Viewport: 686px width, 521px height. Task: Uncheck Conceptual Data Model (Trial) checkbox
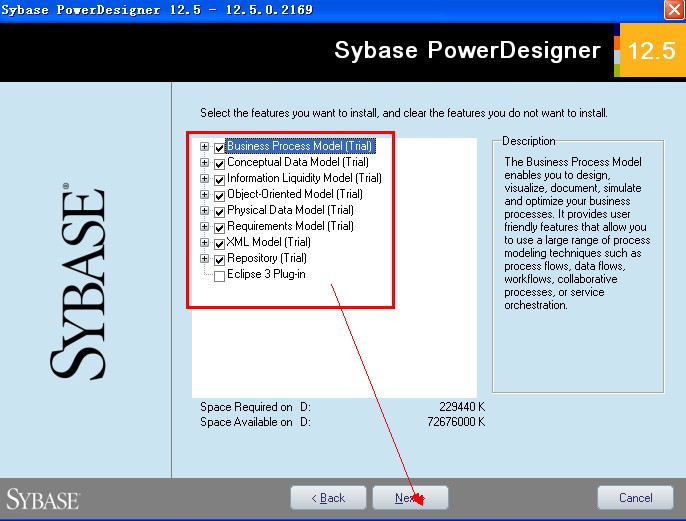pyautogui.click(x=219, y=164)
